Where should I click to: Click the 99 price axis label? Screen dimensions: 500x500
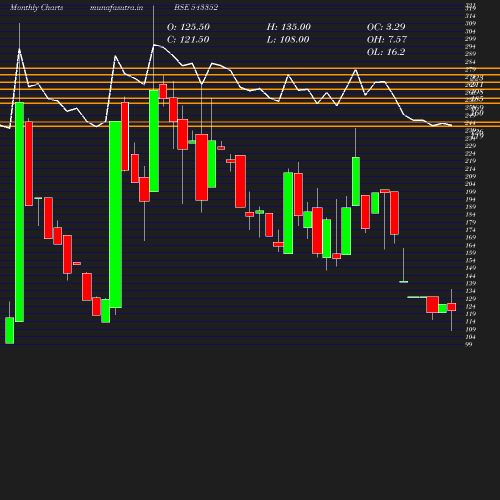[469, 345]
